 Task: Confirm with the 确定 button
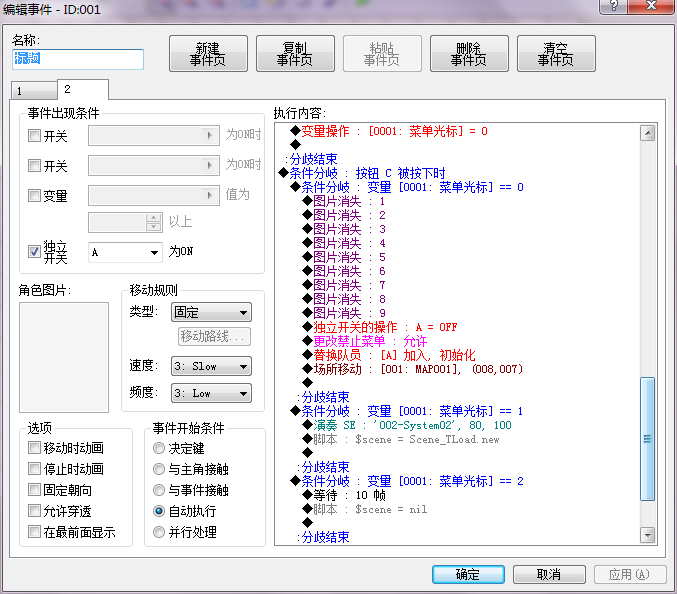click(x=468, y=574)
